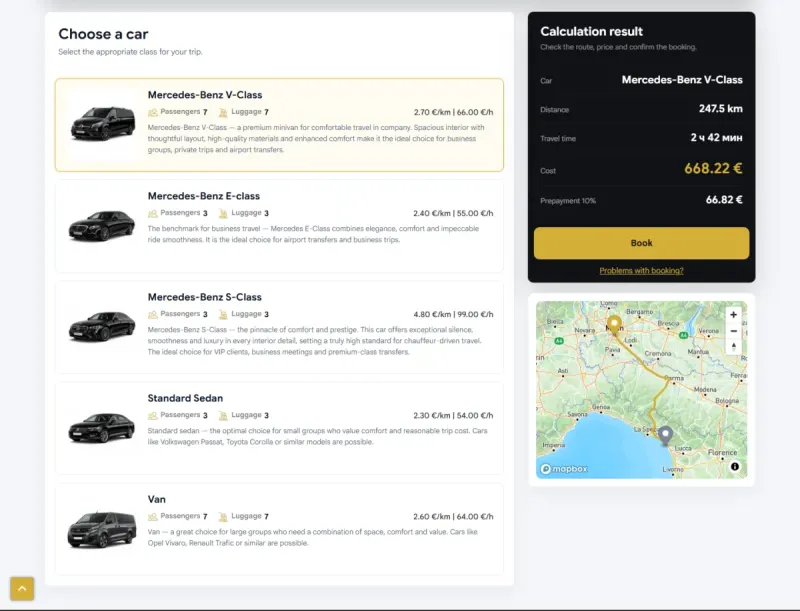This screenshot has height=611, width=800.
Task: Select the Standard Sedan car image
Action: tap(102, 427)
